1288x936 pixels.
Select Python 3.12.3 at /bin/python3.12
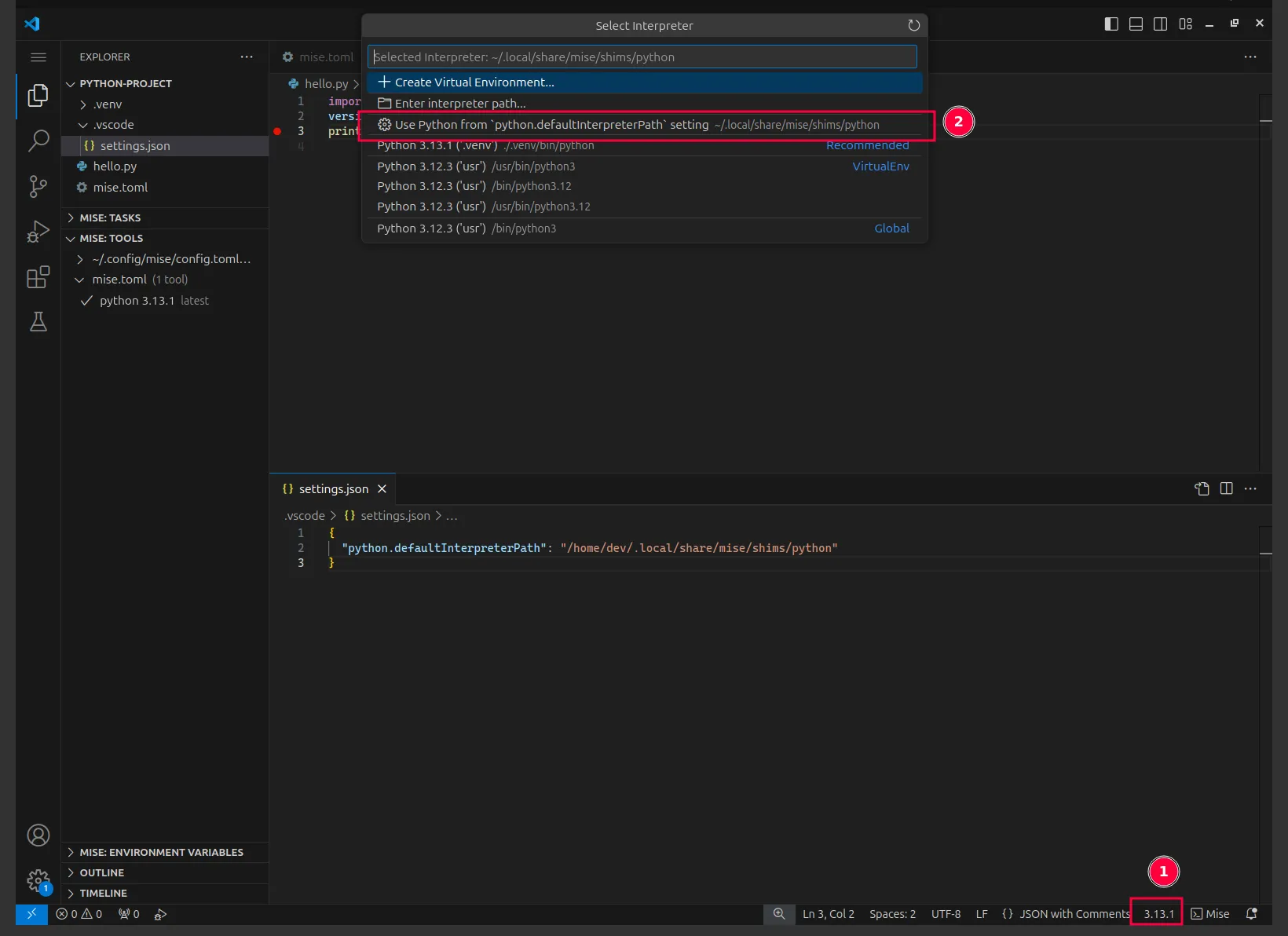click(x=644, y=186)
